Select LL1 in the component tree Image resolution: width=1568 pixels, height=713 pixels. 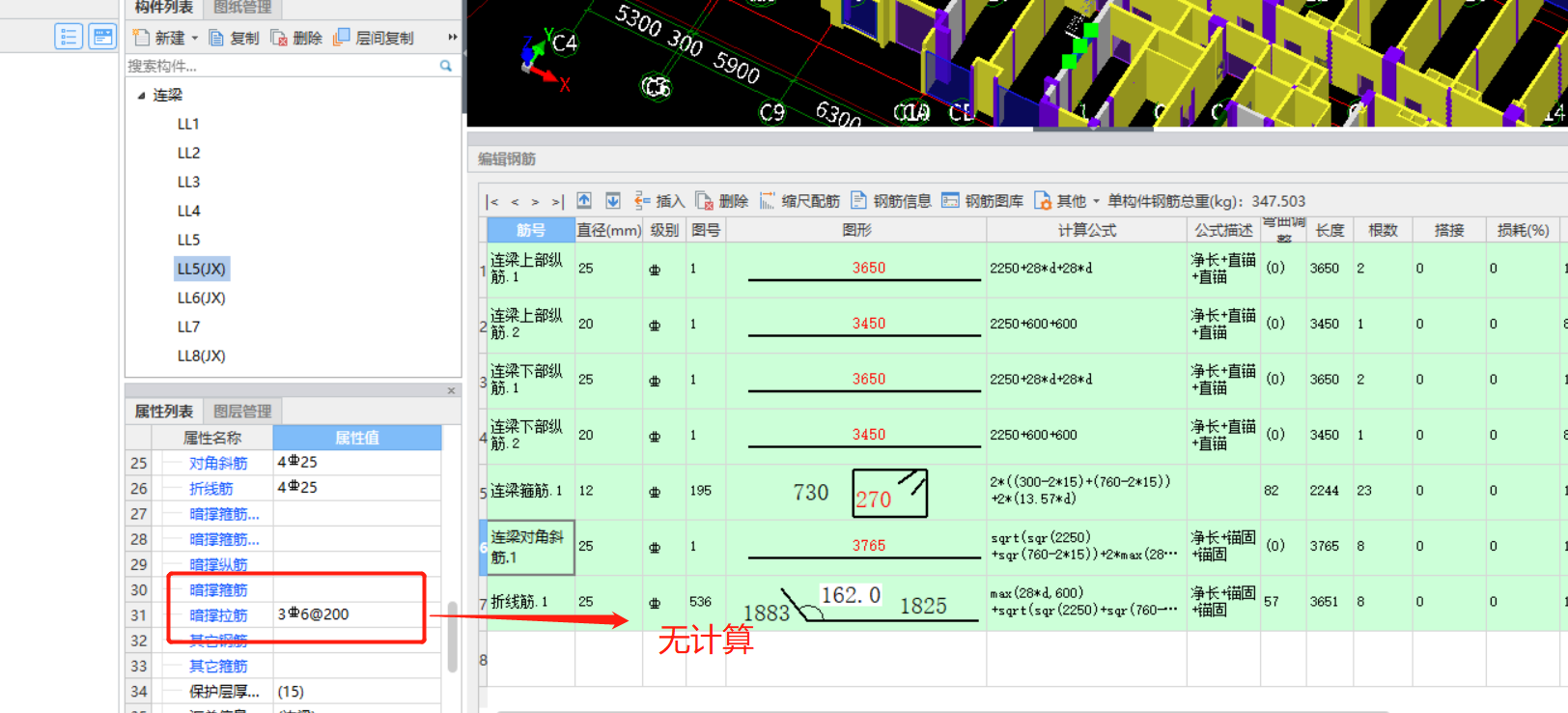tap(188, 124)
